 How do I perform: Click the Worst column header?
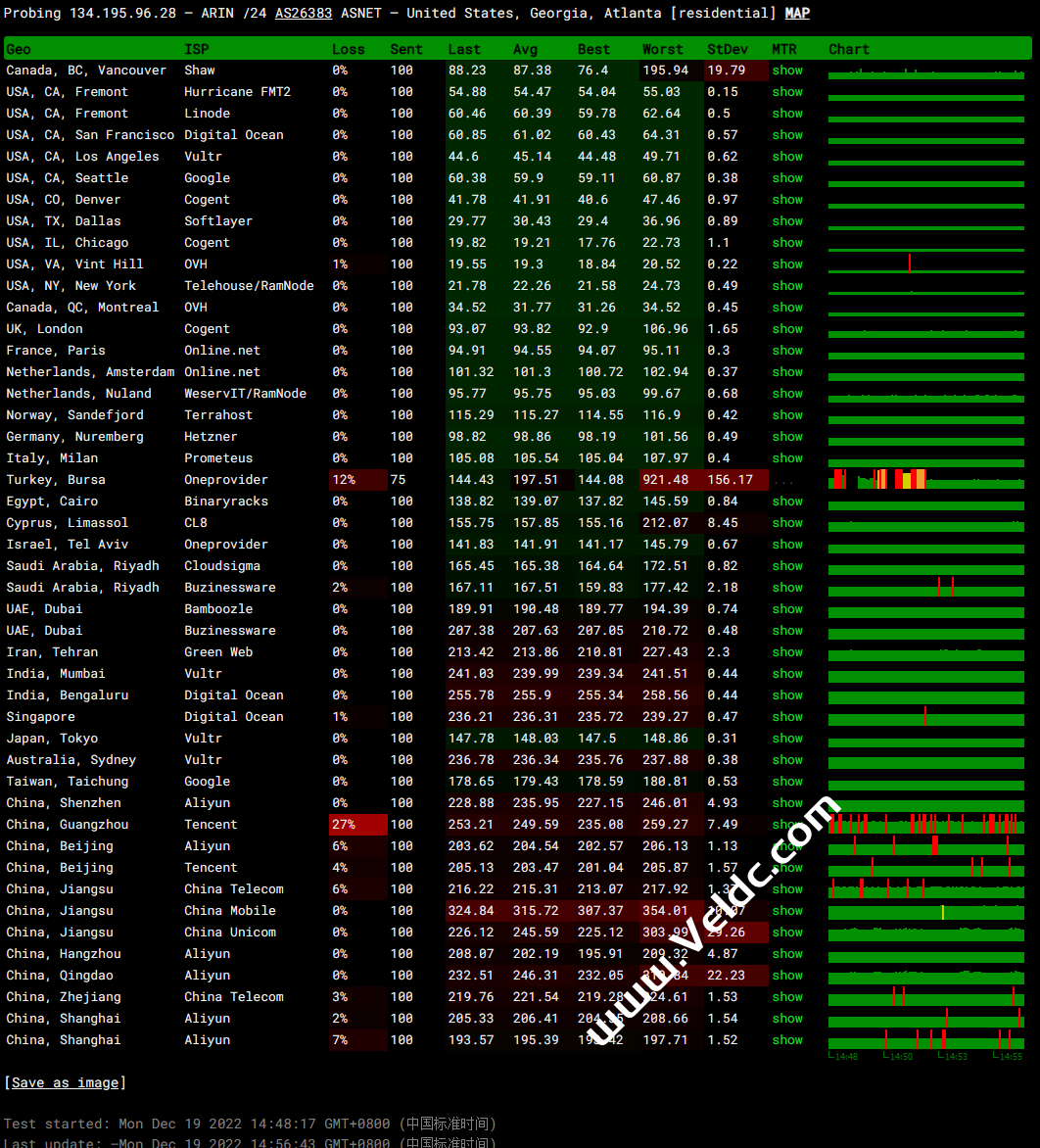coord(662,49)
